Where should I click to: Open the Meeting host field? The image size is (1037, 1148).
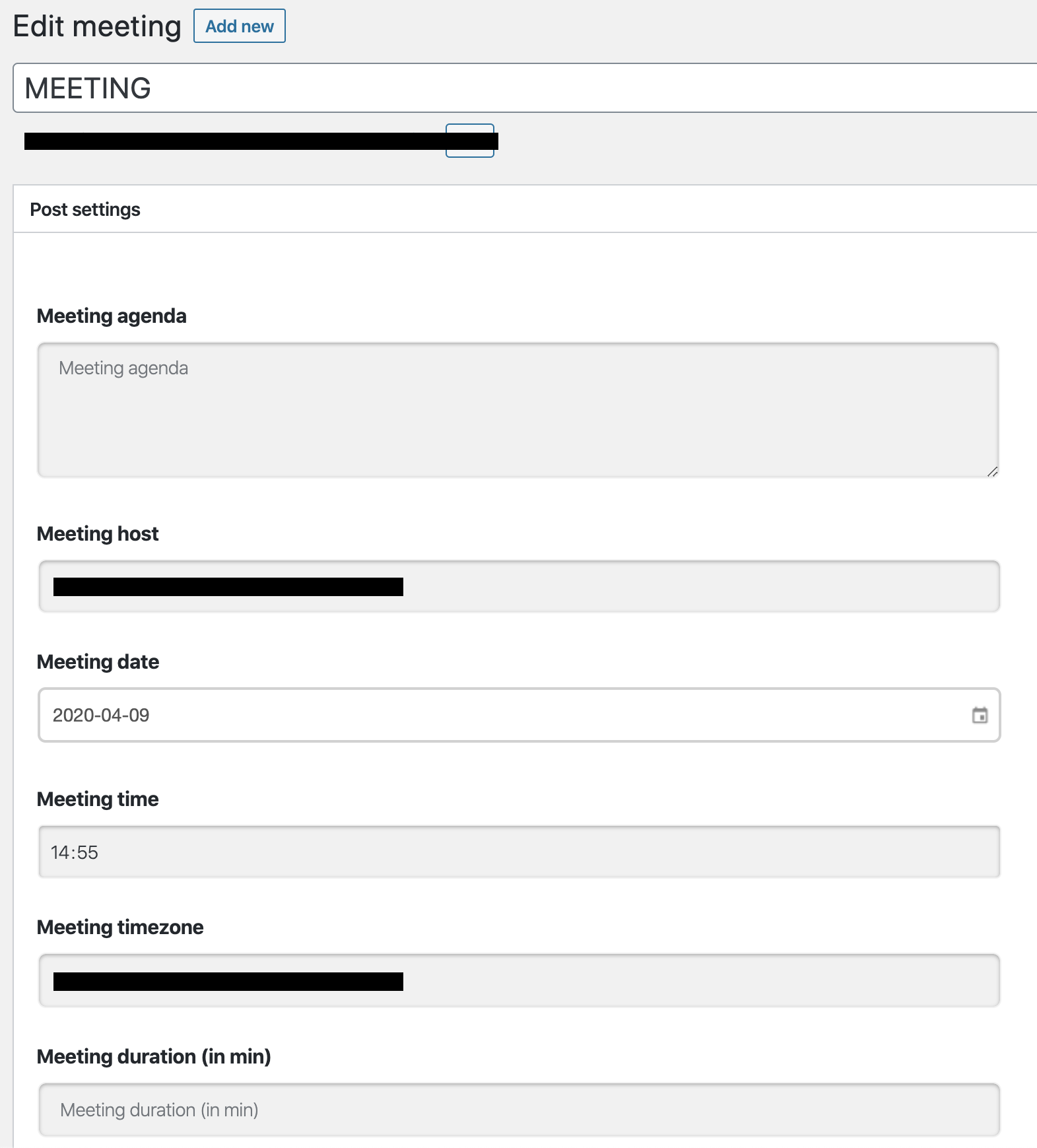[519, 587]
